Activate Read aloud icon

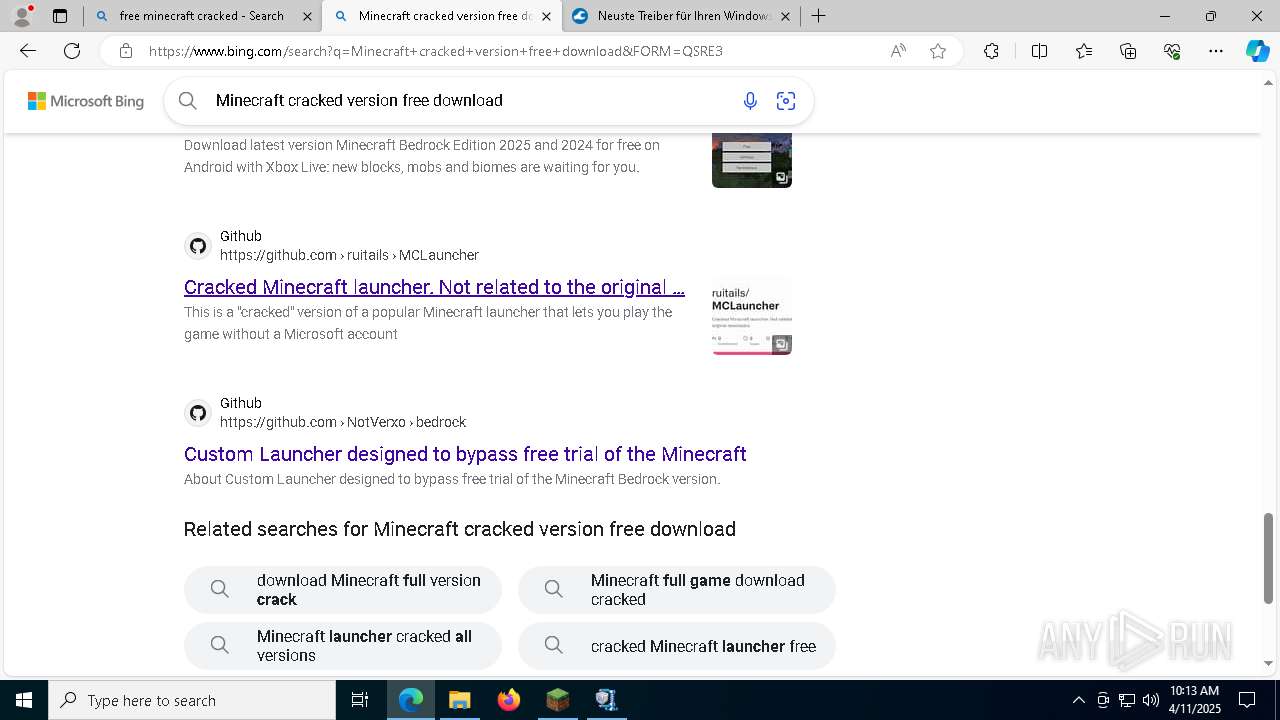pos(898,51)
